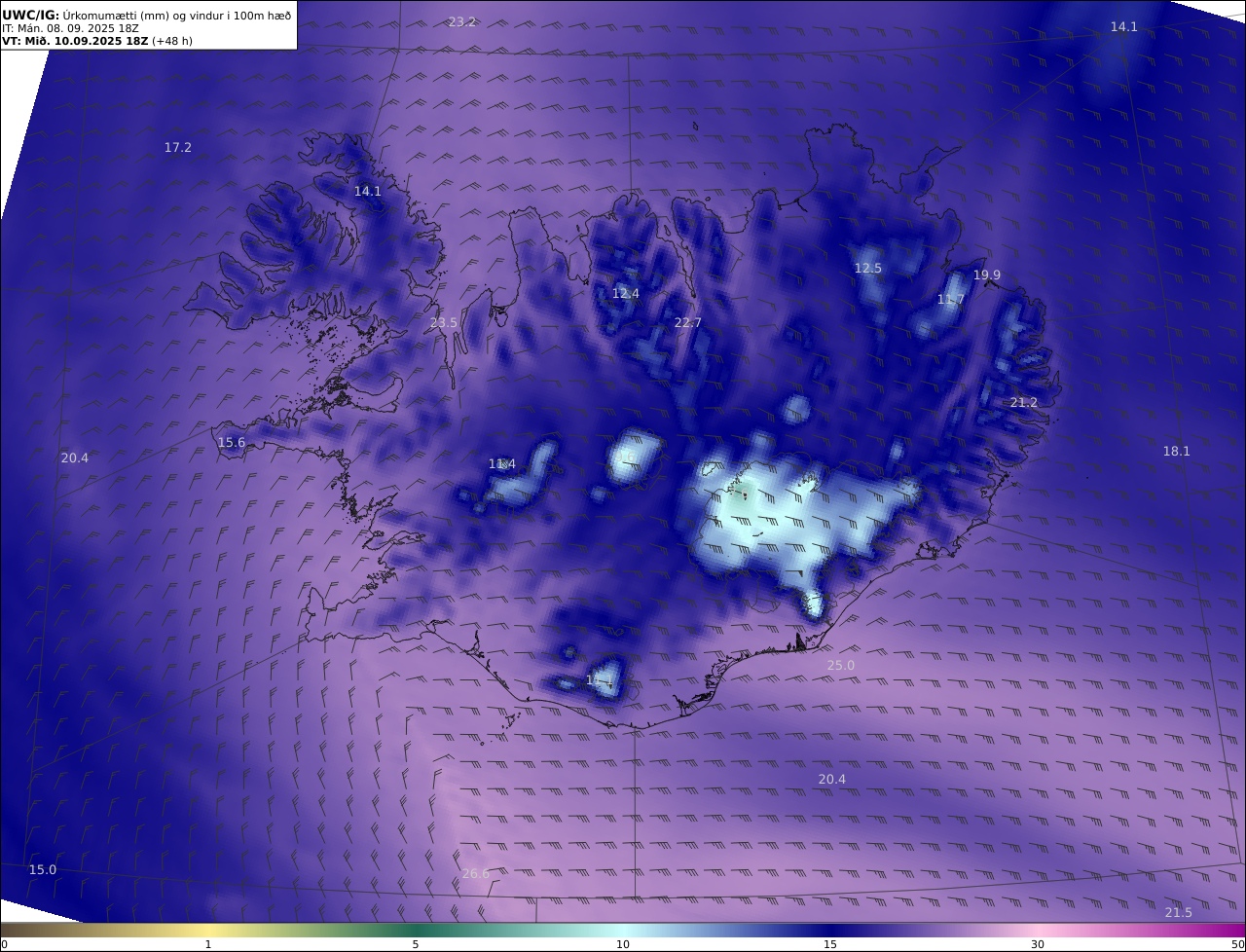Click the valid time "VT: Mið. 10.09.2025 18Z"

click(75, 41)
